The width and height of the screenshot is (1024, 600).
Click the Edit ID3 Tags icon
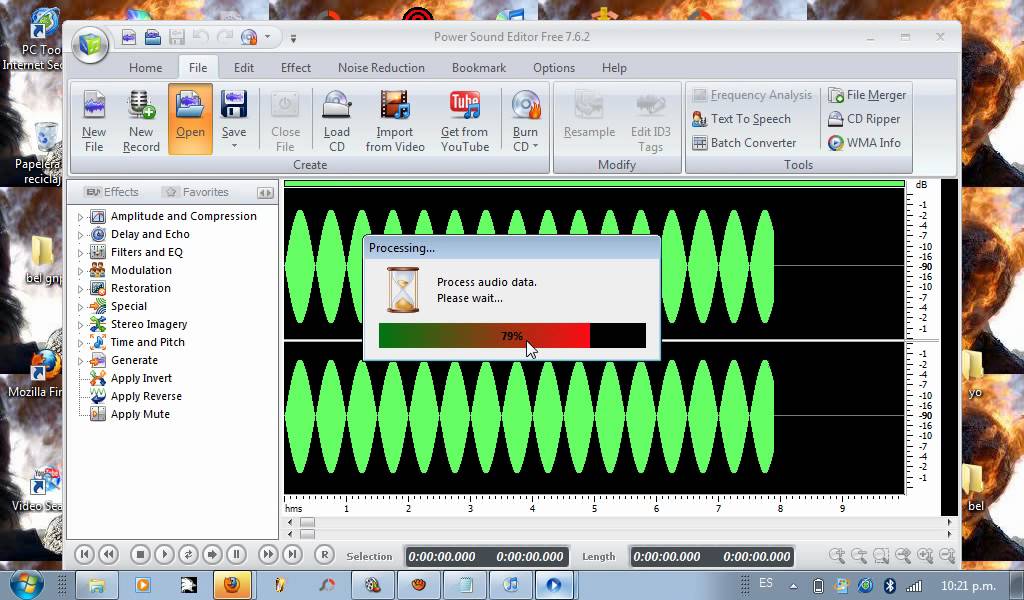tap(650, 105)
